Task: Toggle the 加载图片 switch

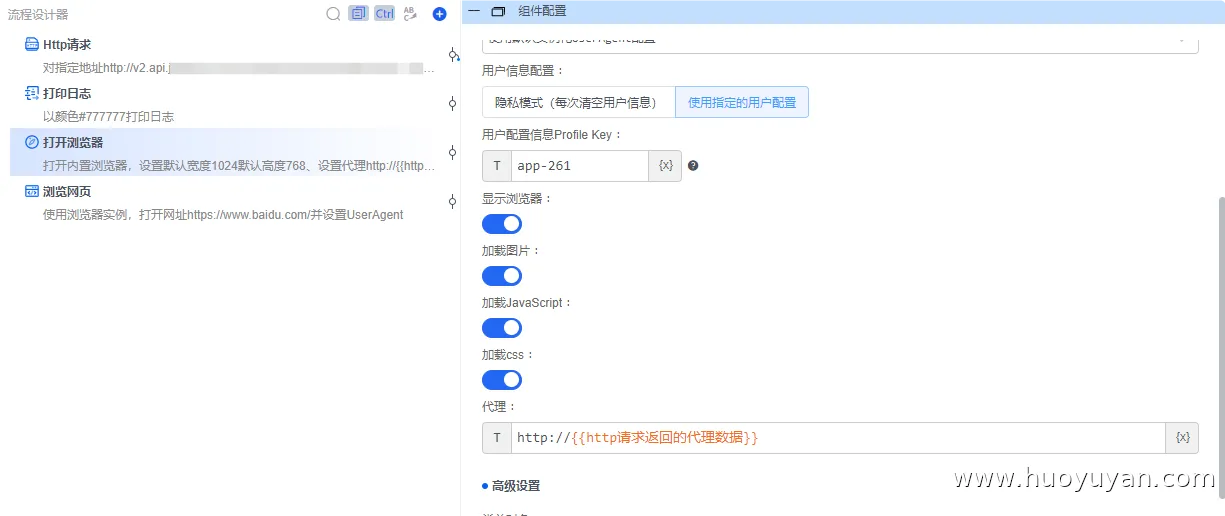Action: click(x=502, y=276)
